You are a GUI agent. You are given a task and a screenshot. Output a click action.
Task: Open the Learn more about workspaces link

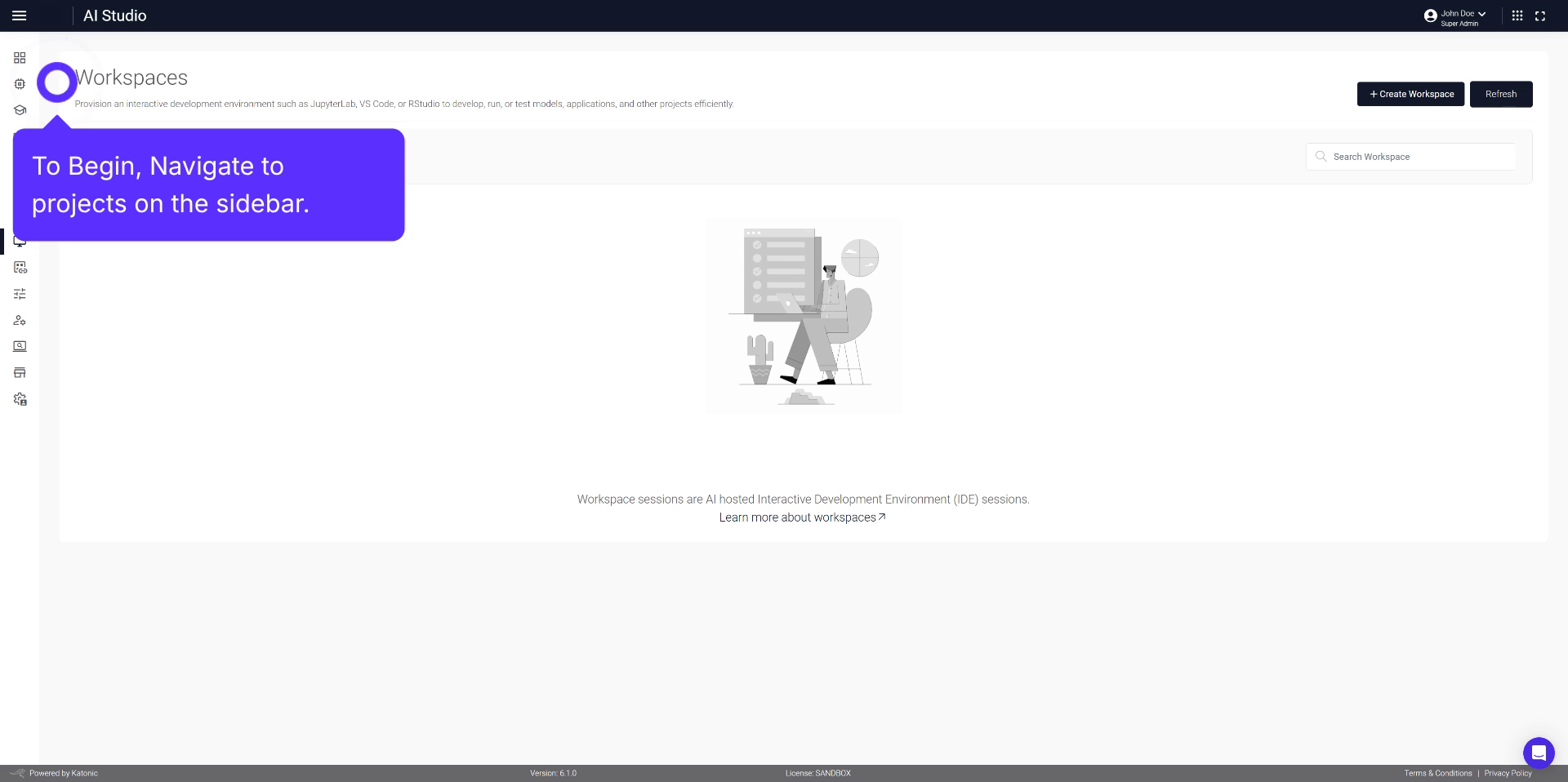(x=802, y=517)
